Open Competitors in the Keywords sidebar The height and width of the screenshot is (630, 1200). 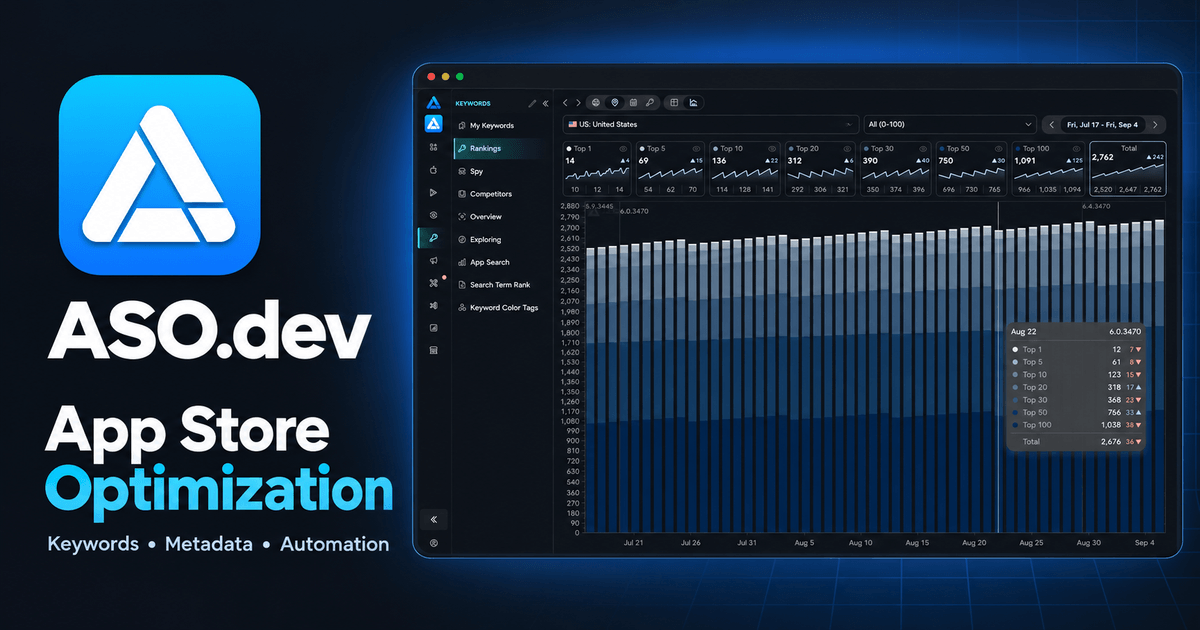click(502, 194)
